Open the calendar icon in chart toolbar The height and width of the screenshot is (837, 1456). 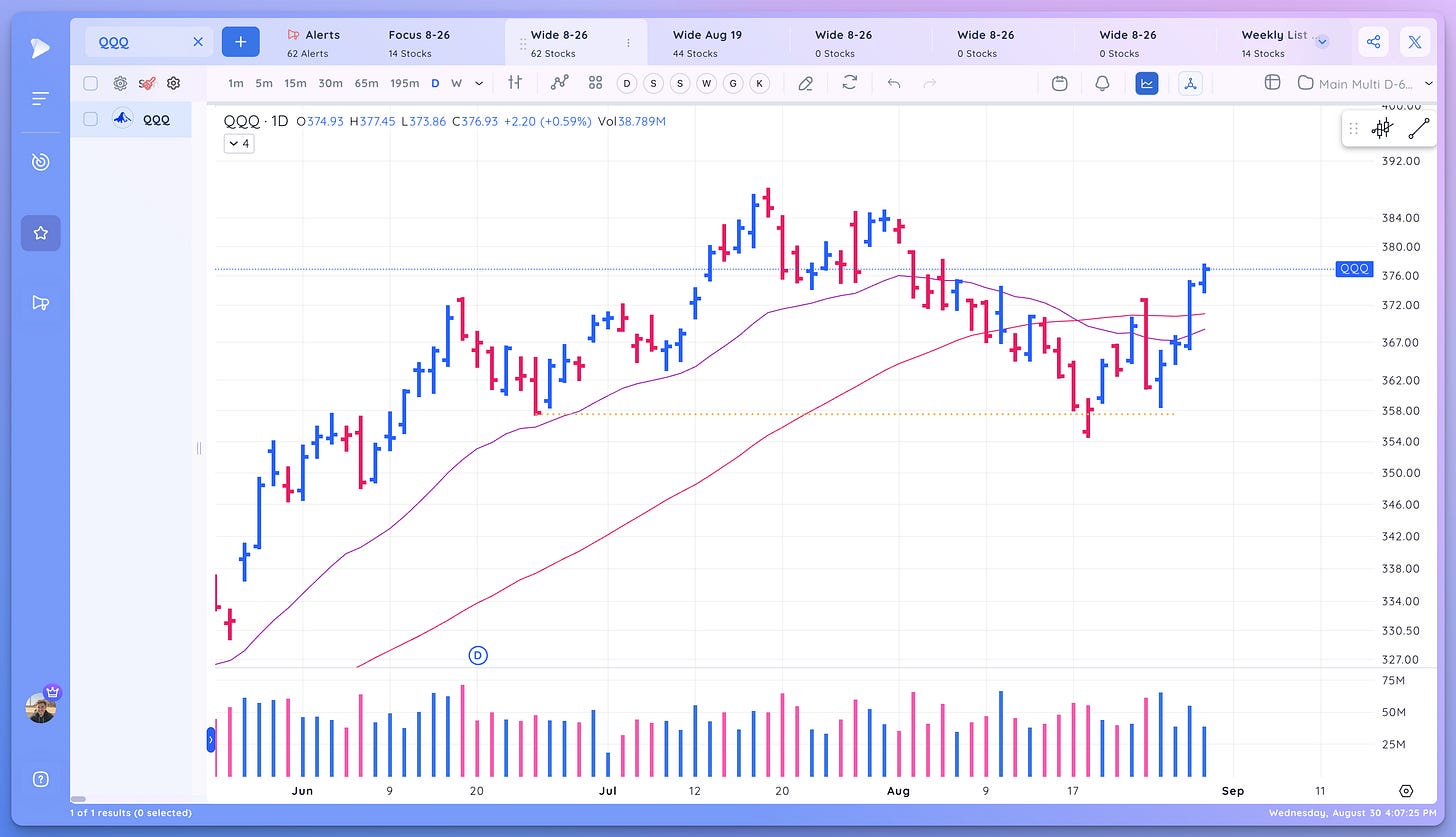coord(1060,83)
